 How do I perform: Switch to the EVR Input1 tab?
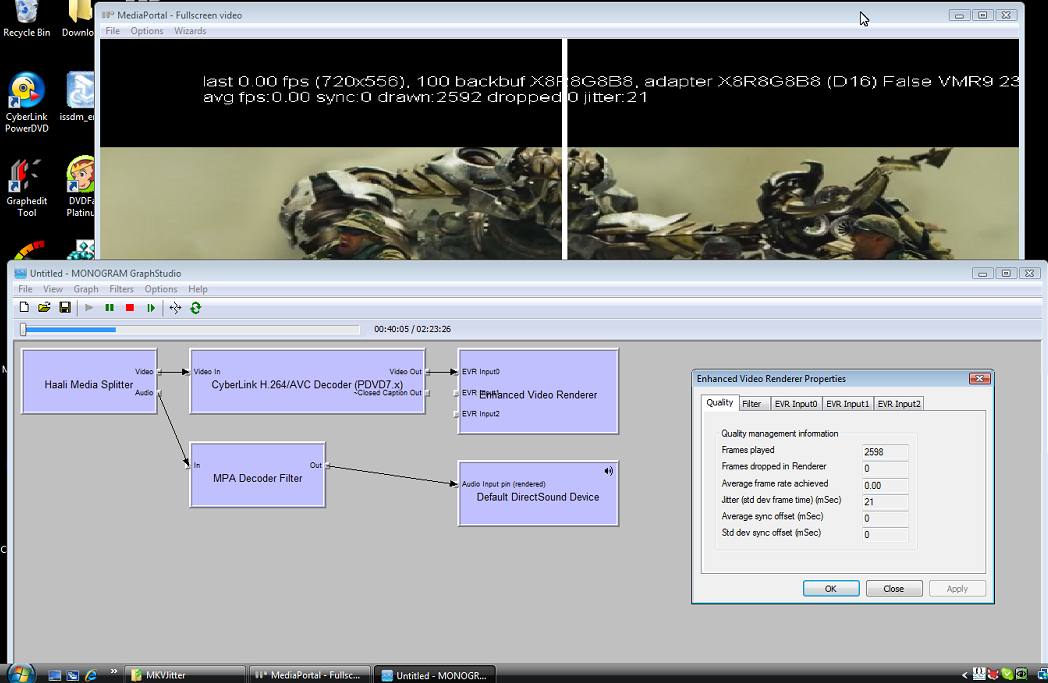pos(847,404)
